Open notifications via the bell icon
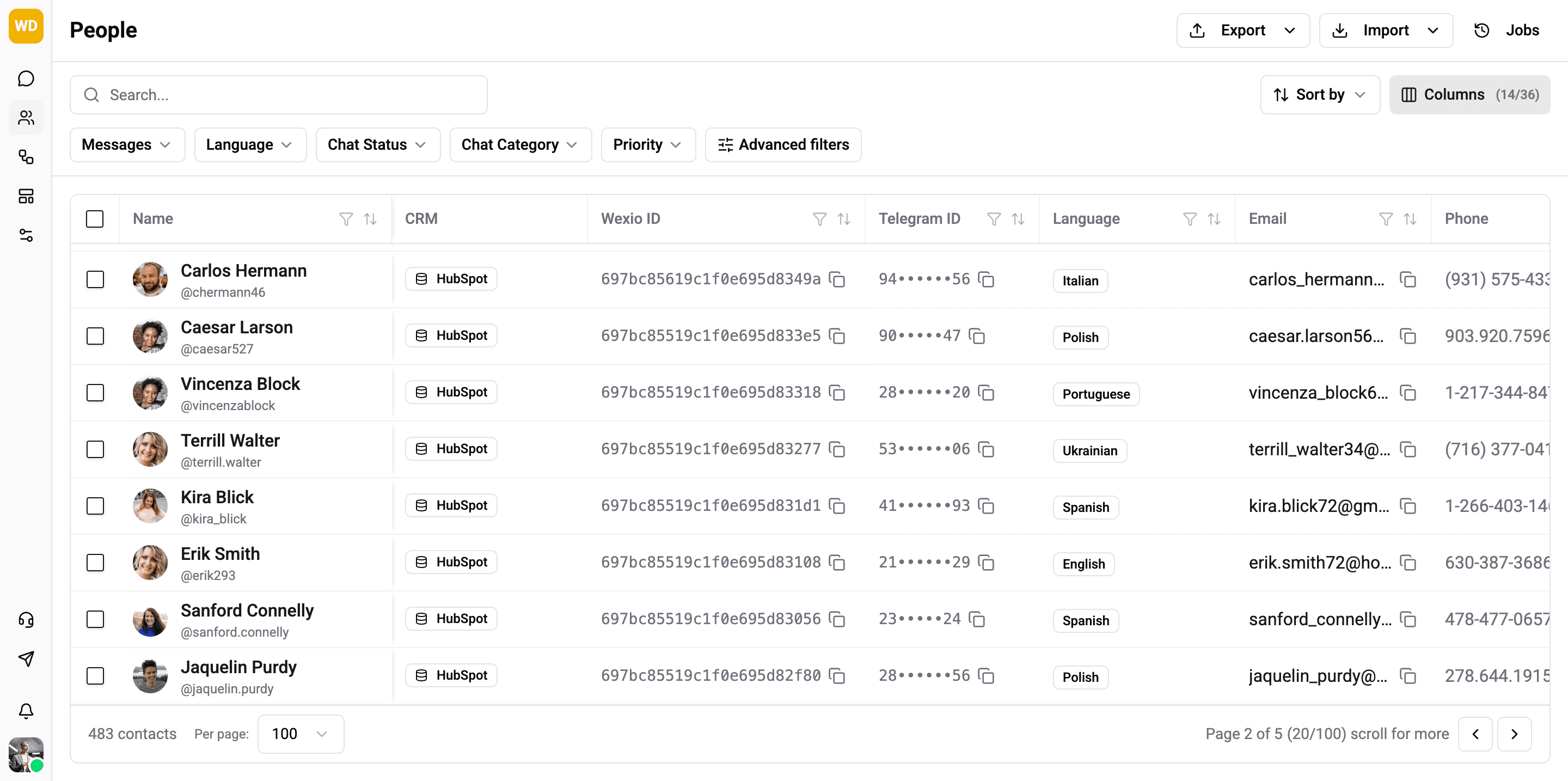 click(26, 710)
